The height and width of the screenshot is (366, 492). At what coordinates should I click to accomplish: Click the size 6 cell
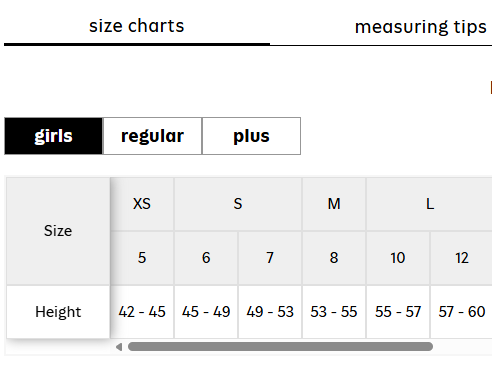206,258
